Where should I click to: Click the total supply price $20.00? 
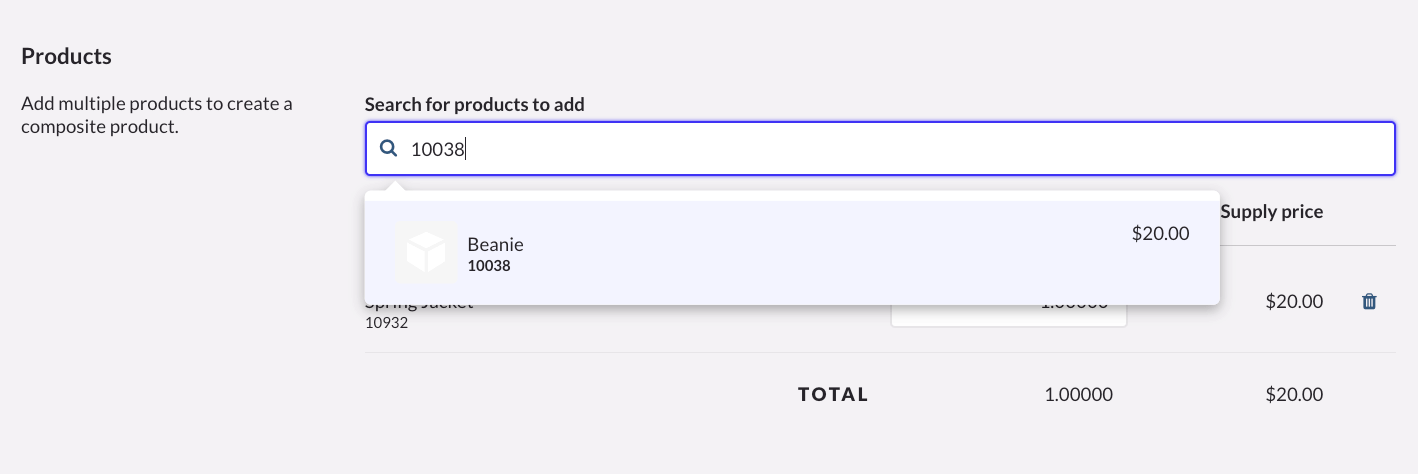point(1294,394)
